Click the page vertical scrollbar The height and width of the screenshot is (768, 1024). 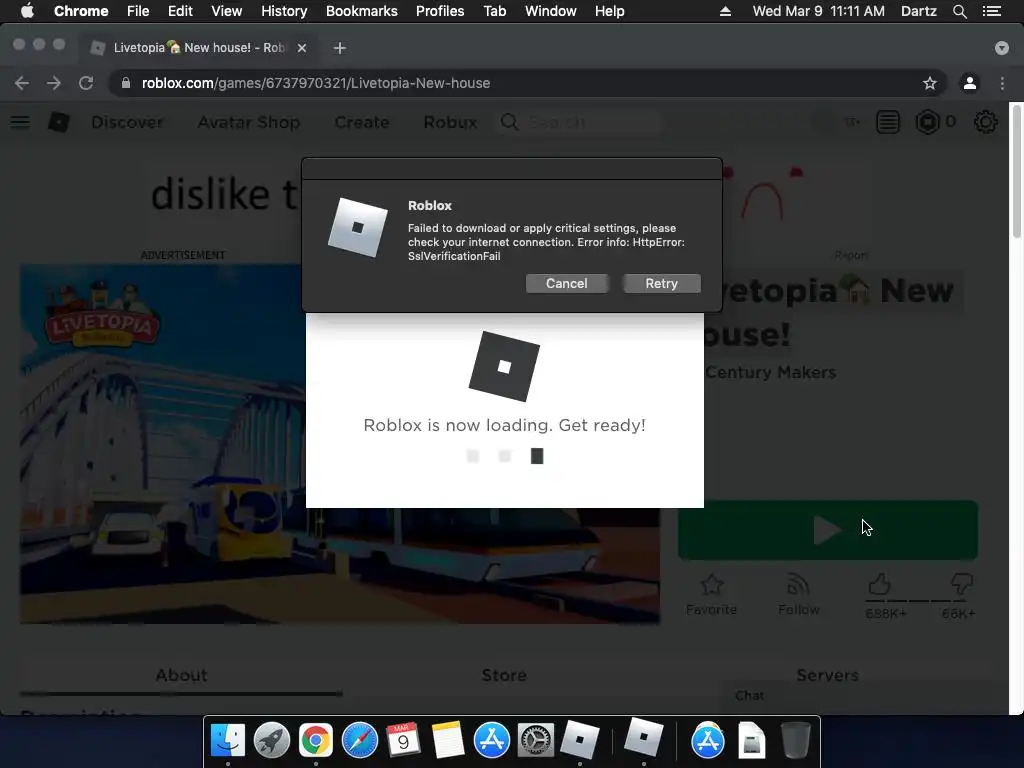pos(1016,172)
